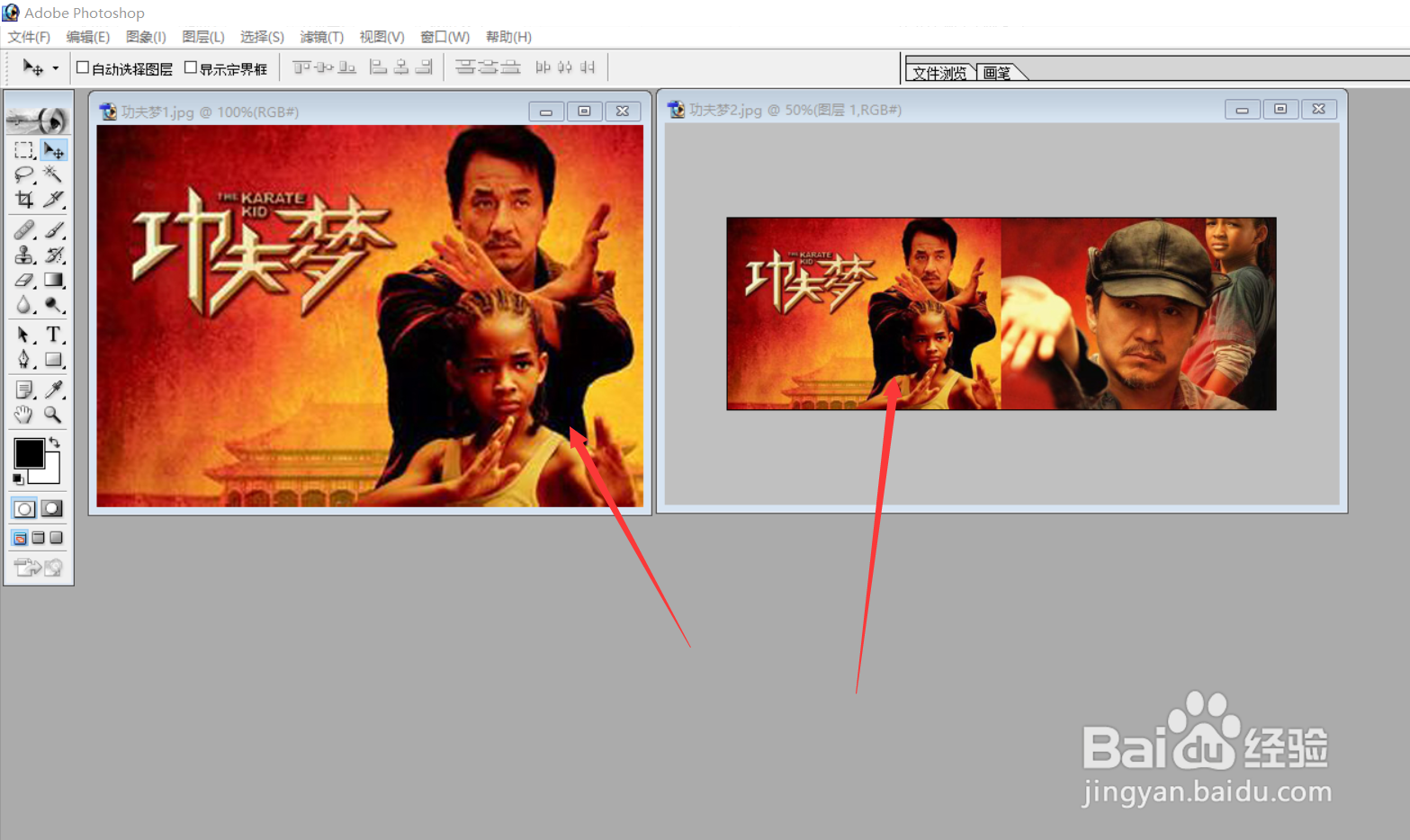This screenshot has width=1410, height=840.
Task: Select the Rectangle shape tool
Action: (54, 360)
